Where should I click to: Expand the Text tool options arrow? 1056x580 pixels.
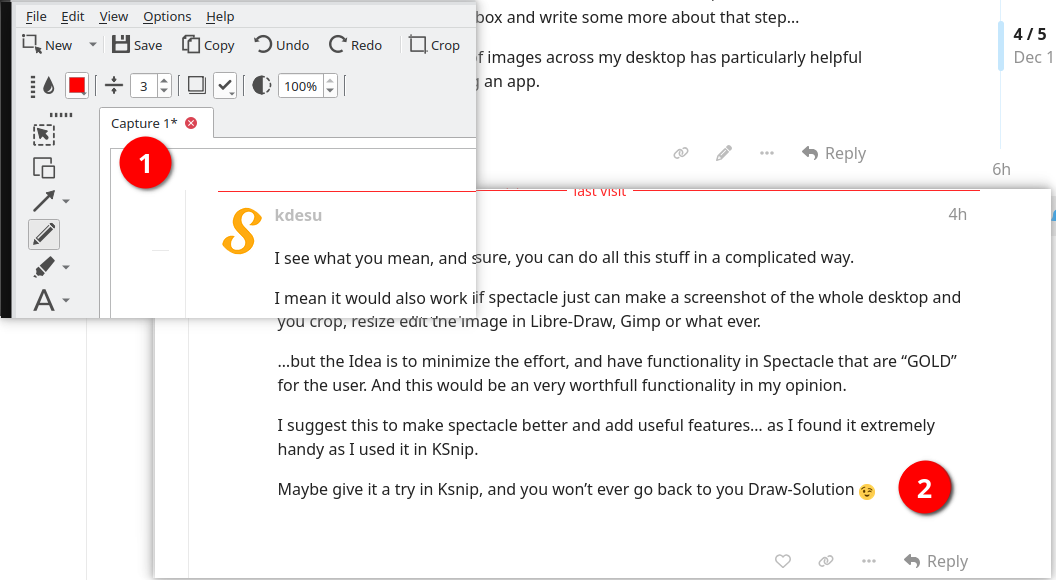[66, 300]
